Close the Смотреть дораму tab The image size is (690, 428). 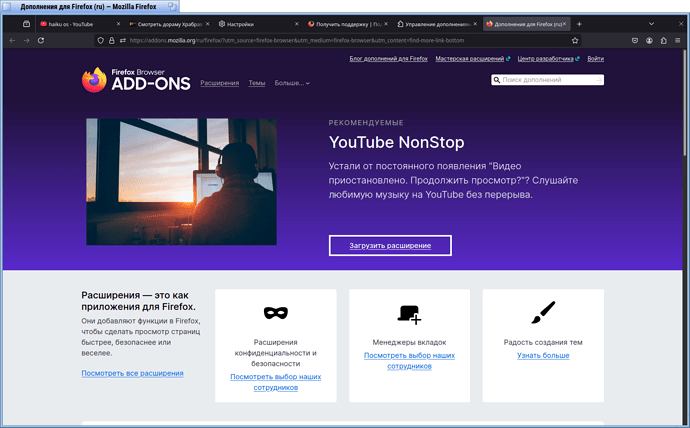coord(207,24)
